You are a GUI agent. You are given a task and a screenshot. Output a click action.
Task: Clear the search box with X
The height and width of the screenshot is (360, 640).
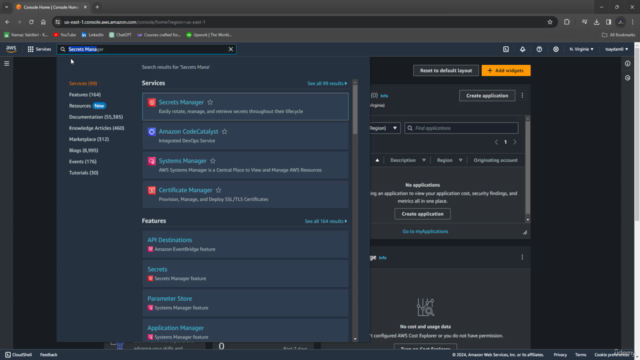(x=231, y=49)
